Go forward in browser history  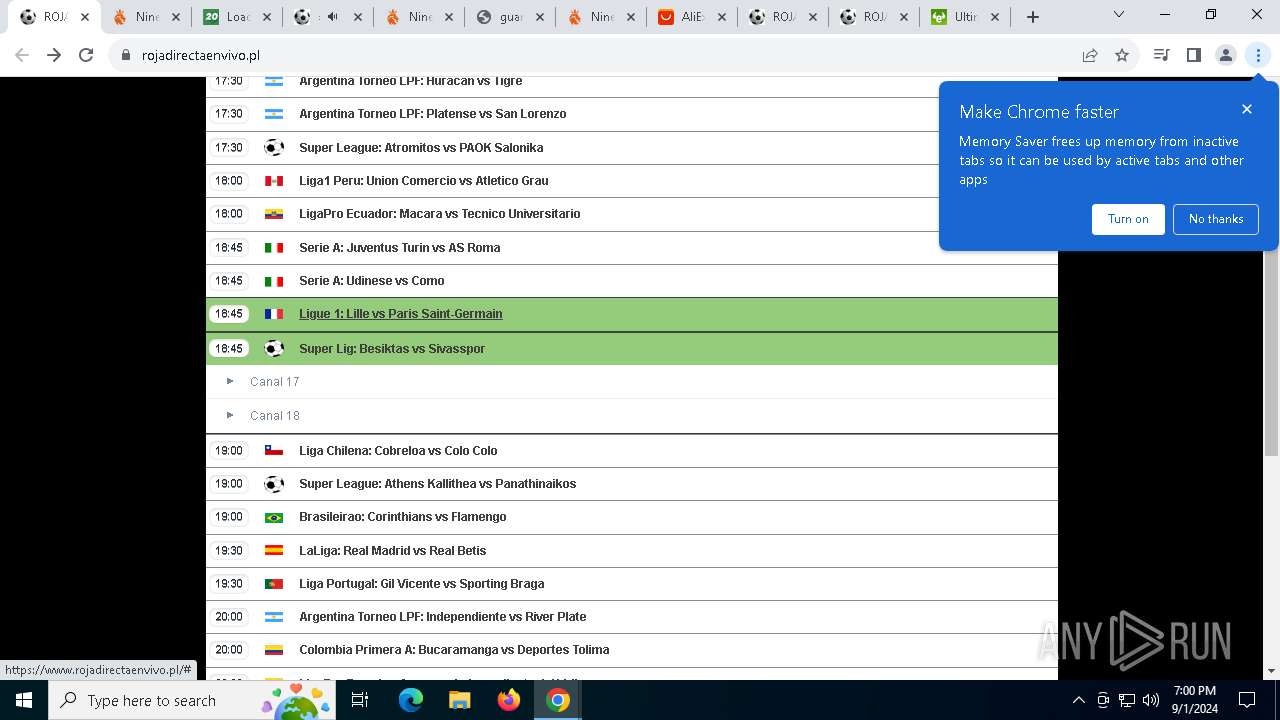pyautogui.click(x=54, y=55)
